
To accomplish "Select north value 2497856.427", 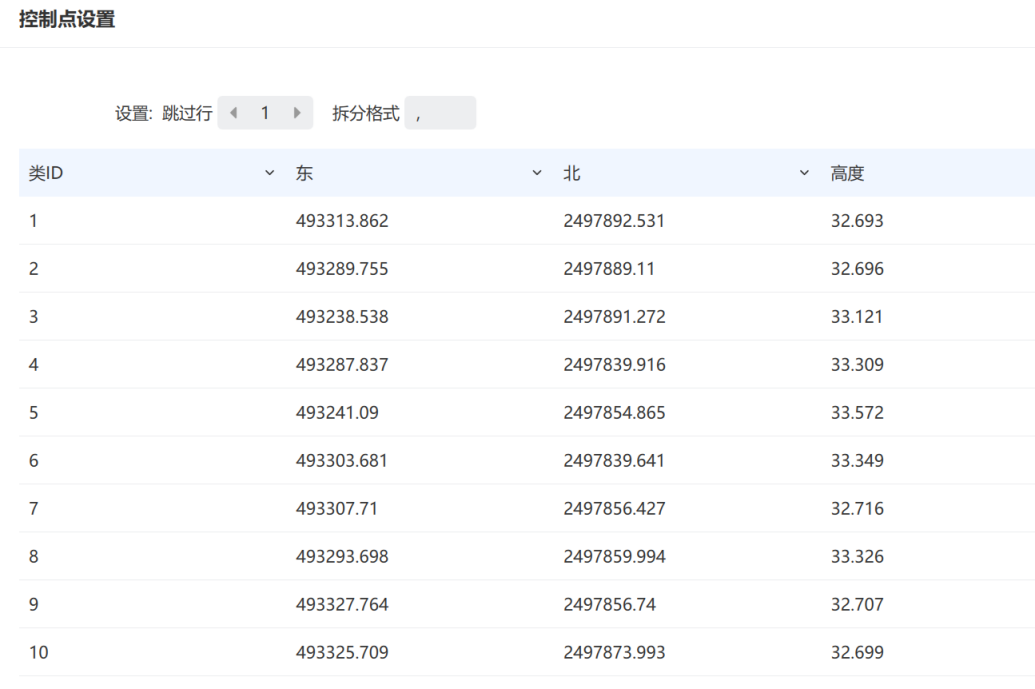I will point(614,509).
